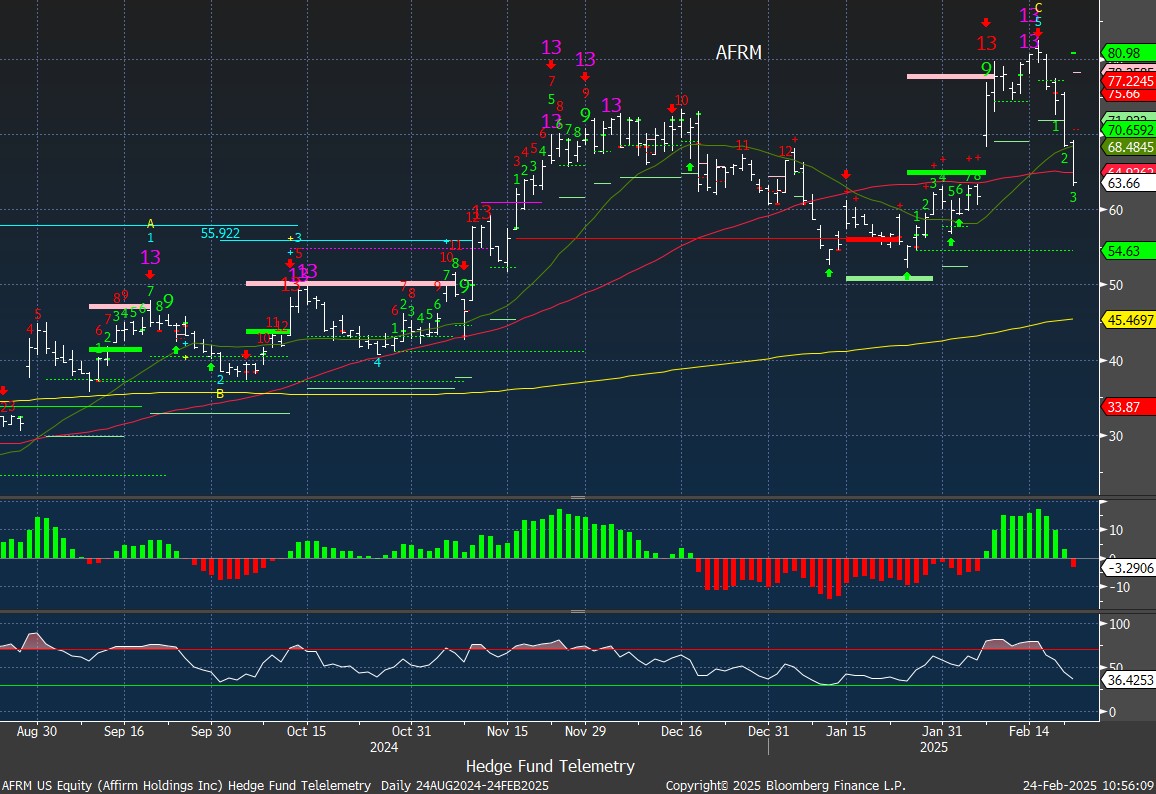The height and width of the screenshot is (794, 1156).
Task: Select the green 80.98 price label
Action: pos(1127,53)
